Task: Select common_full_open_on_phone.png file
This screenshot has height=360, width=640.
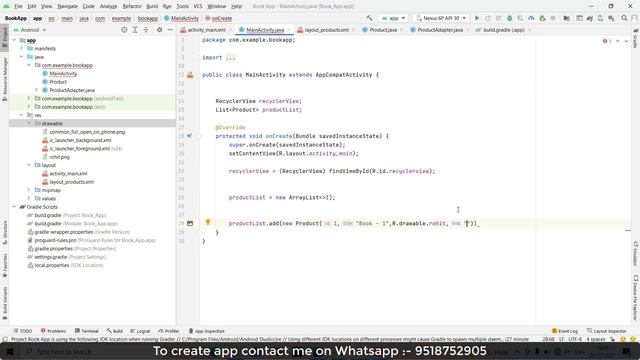Action: tap(87, 132)
